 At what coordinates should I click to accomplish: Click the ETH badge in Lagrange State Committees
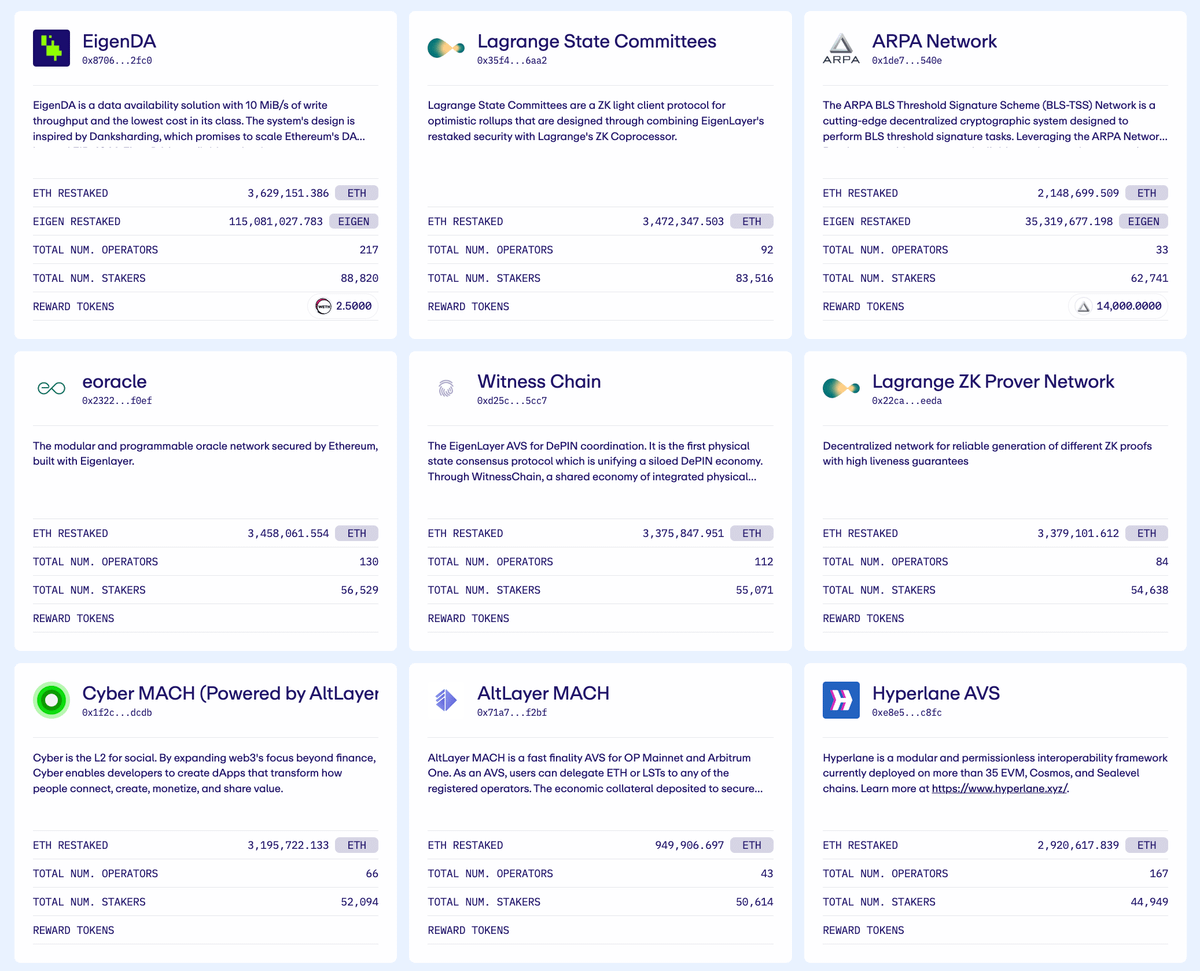click(752, 222)
